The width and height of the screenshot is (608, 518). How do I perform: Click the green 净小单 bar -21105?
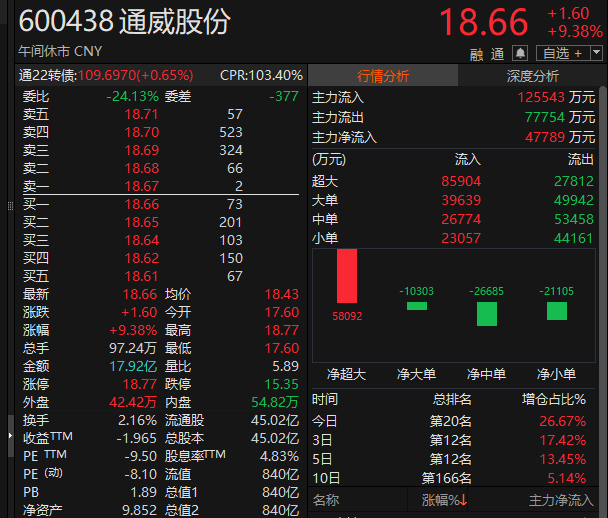point(557,311)
